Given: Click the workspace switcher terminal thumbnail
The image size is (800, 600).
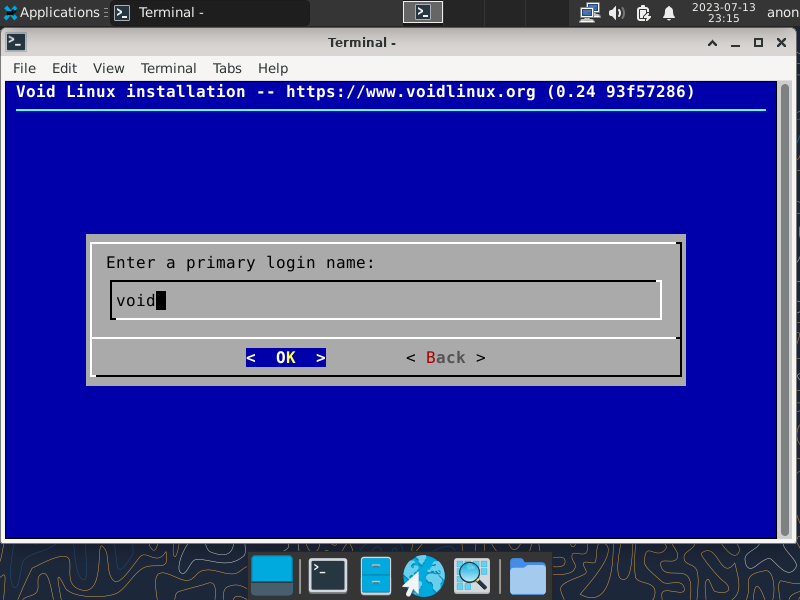Looking at the screenshot, I should click(x=423, y=12).
